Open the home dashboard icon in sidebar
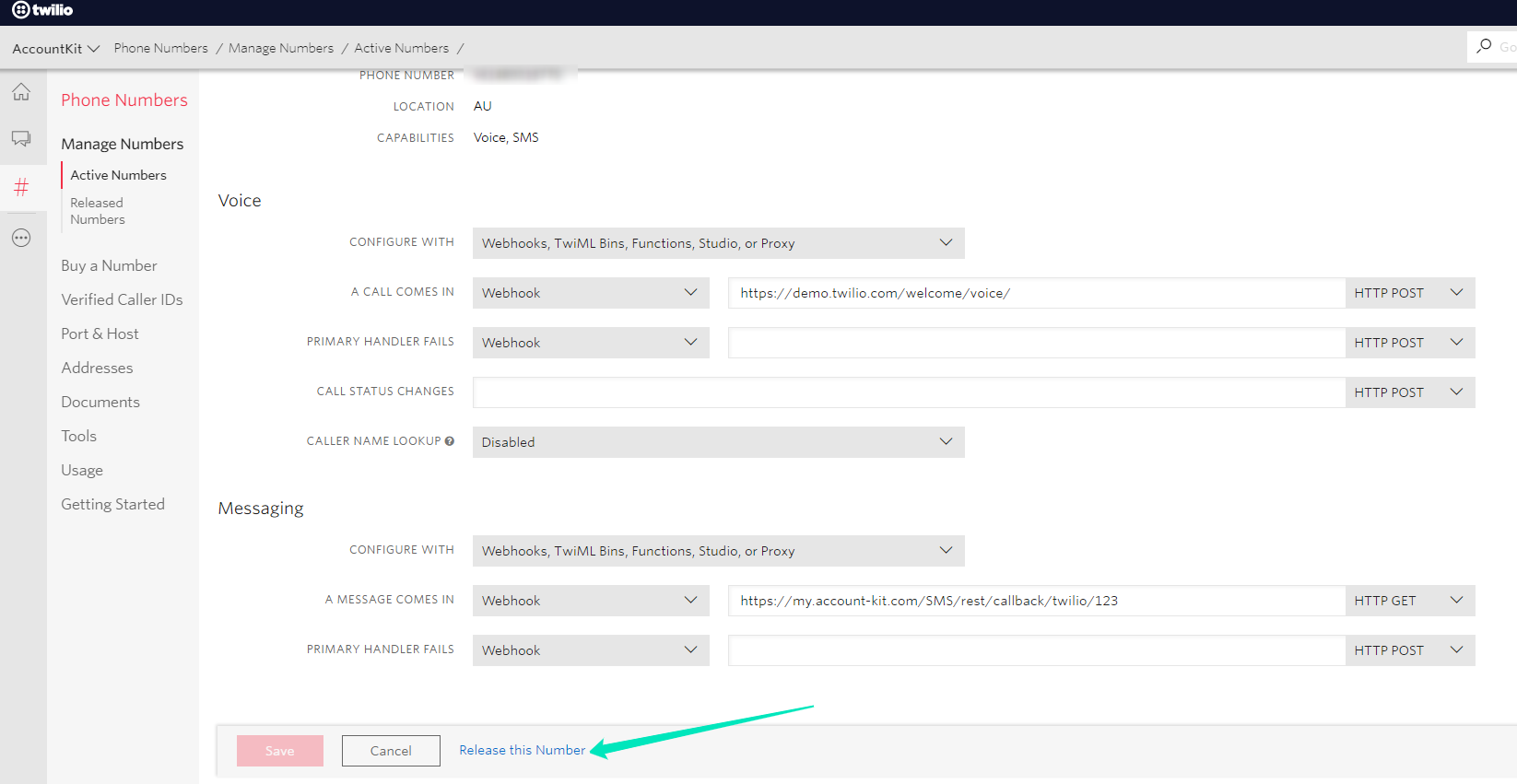This screenshot has width=1517, height=784. [x=21, y=92]
